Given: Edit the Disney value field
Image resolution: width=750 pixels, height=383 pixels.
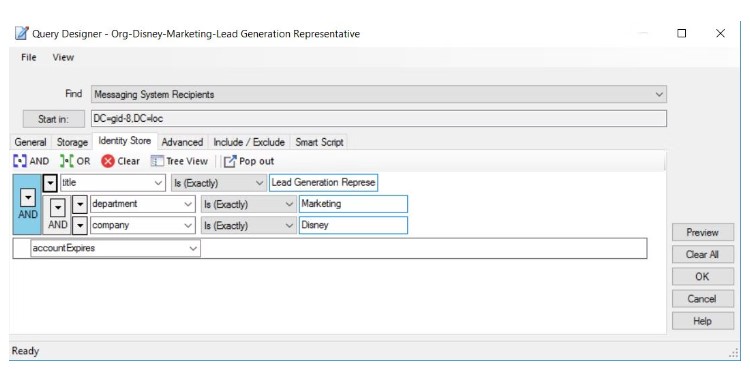Looking at the screenshot, I should tap(353, 225).
